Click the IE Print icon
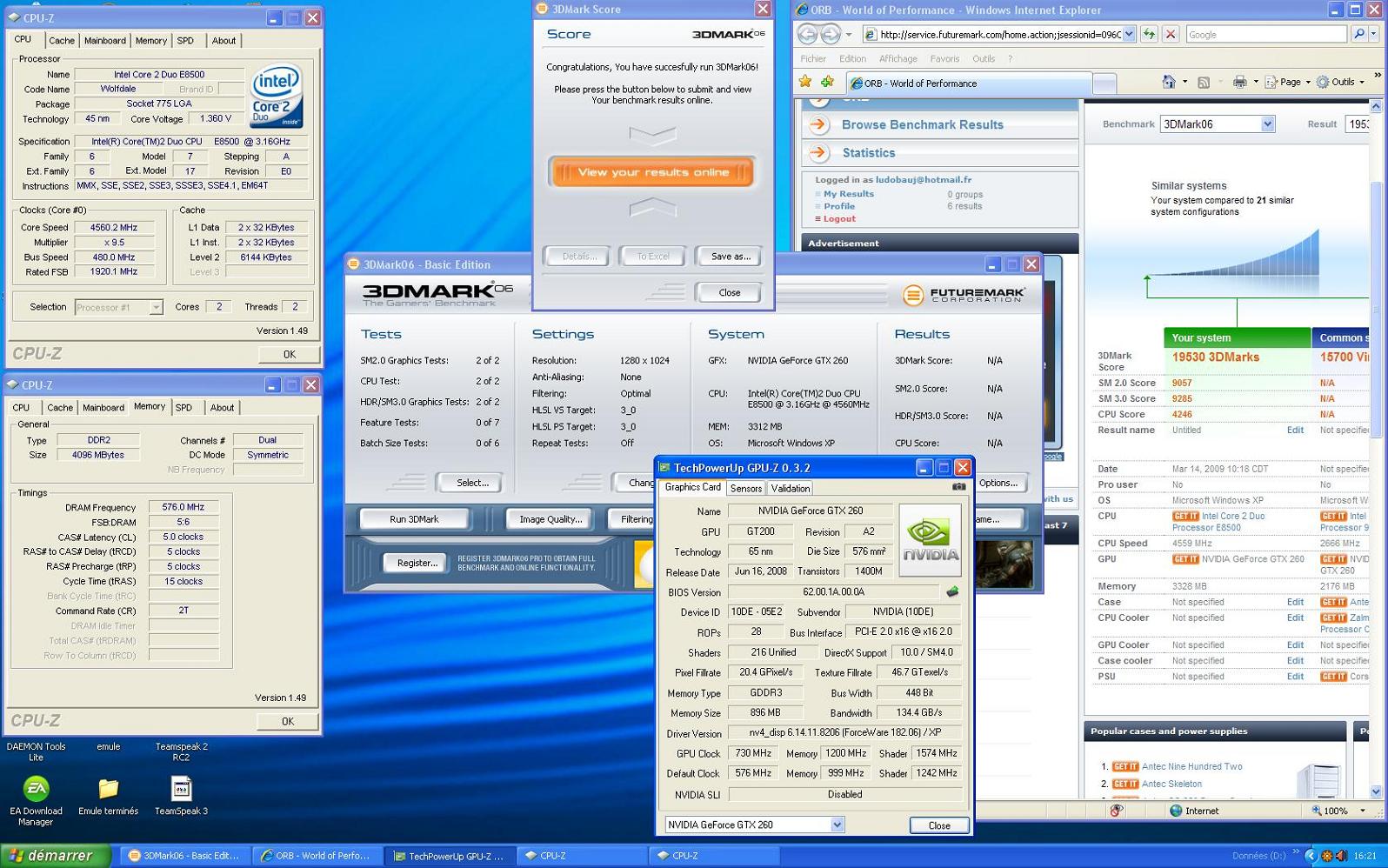 [1239, 82]
